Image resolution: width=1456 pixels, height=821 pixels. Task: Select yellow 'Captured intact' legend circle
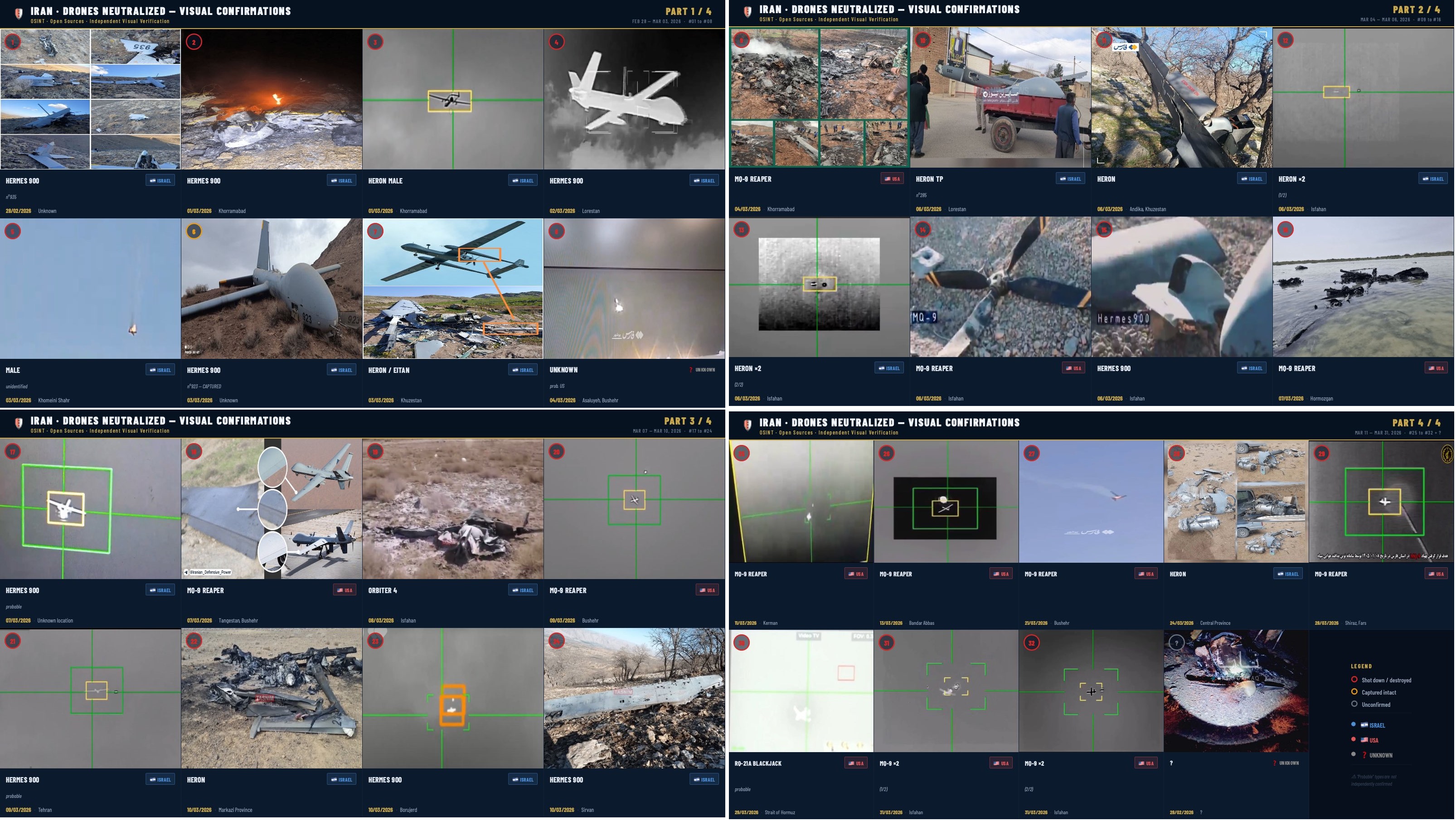point(1354,692)
